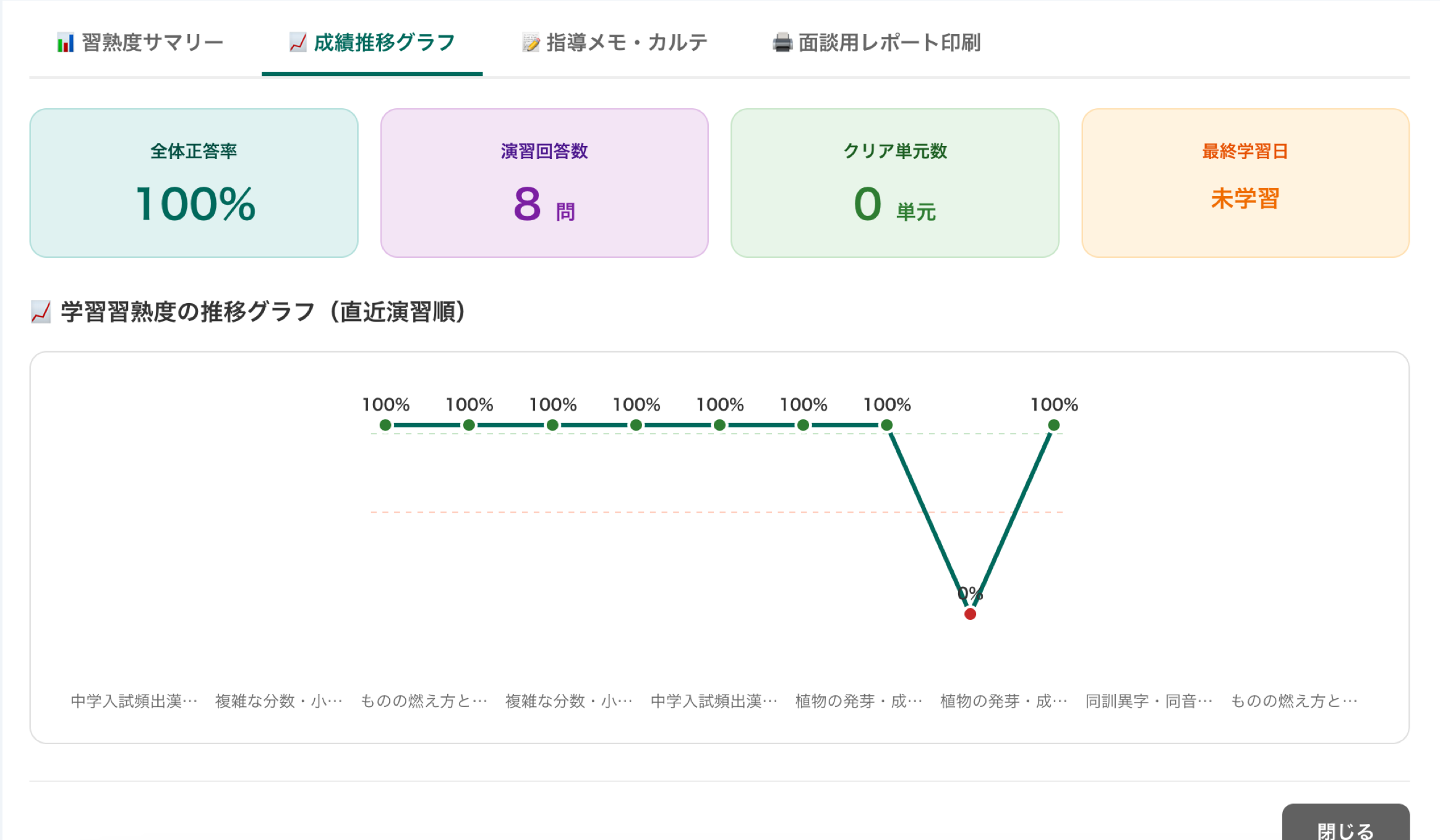Viewport: 1440px width, 840px height.
Task: Select the 全体正答率 100% card
Action: click(x=194, y=183)
